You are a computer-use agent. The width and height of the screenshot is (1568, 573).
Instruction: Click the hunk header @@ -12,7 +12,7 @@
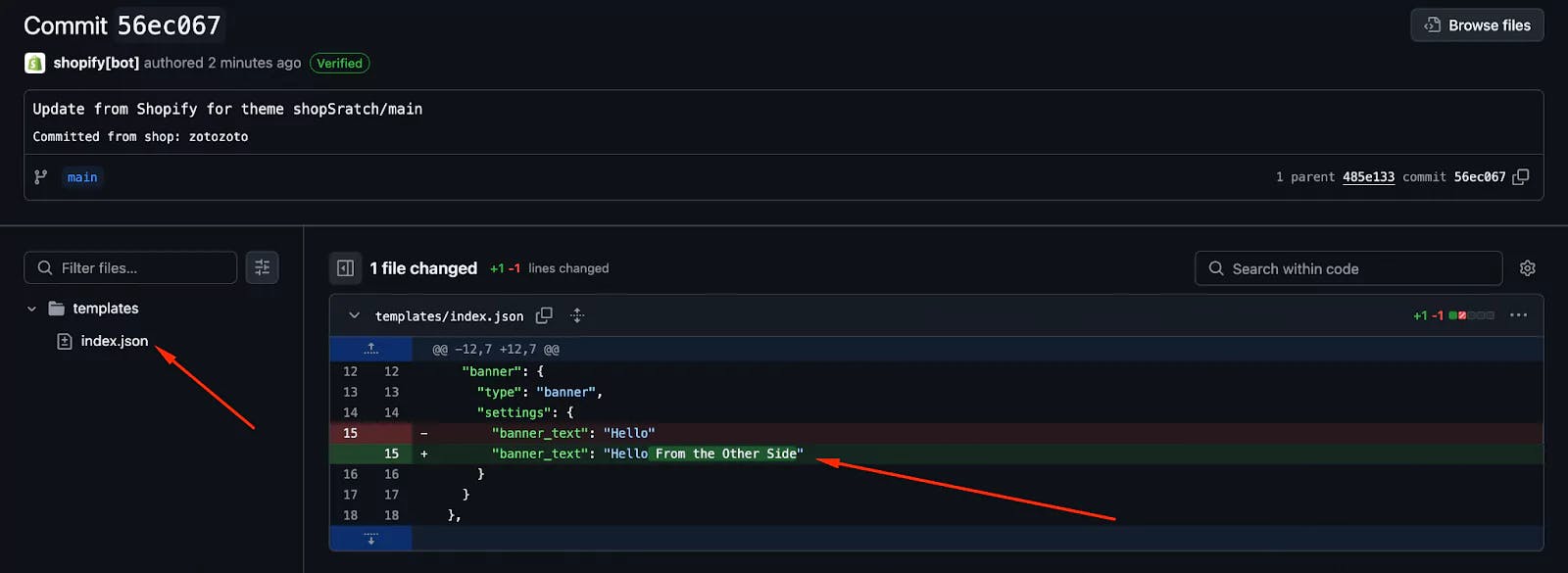pos(496,350)
